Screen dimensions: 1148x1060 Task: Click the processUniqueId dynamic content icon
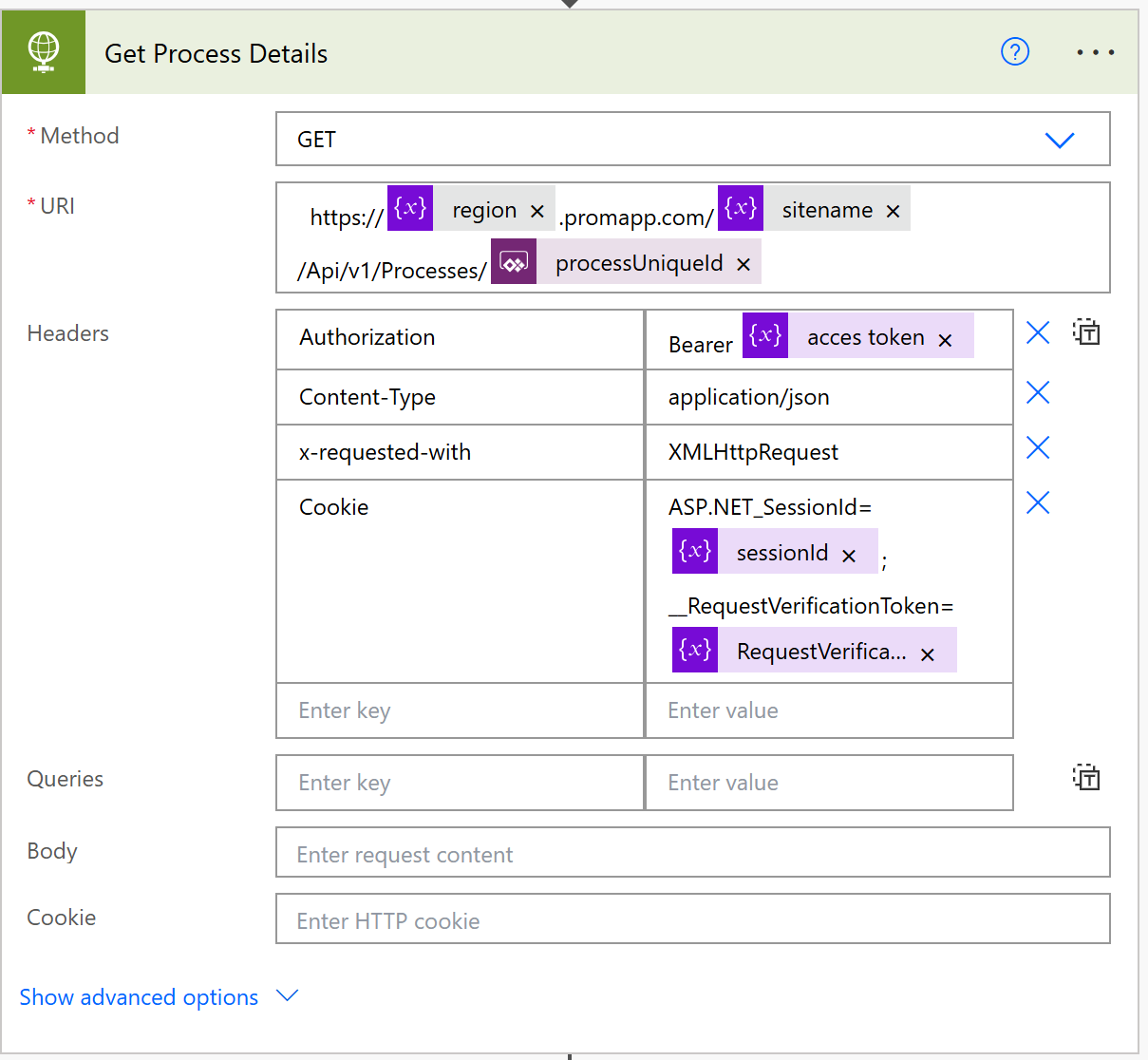[x=514, y=262]
